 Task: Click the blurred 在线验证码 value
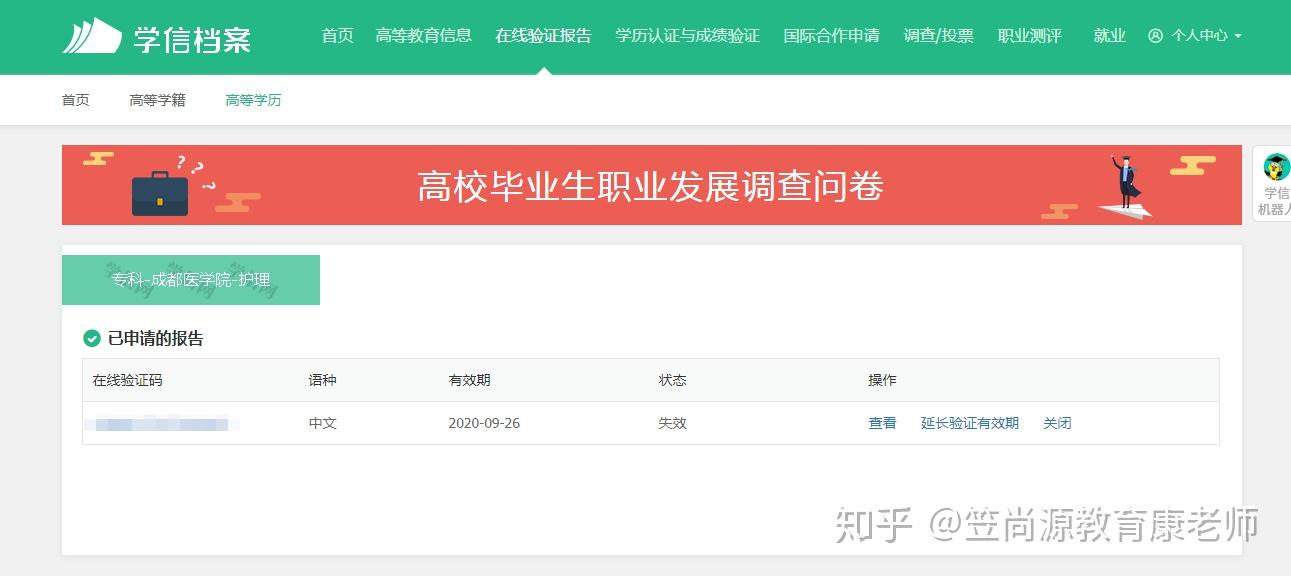point(162,424)
